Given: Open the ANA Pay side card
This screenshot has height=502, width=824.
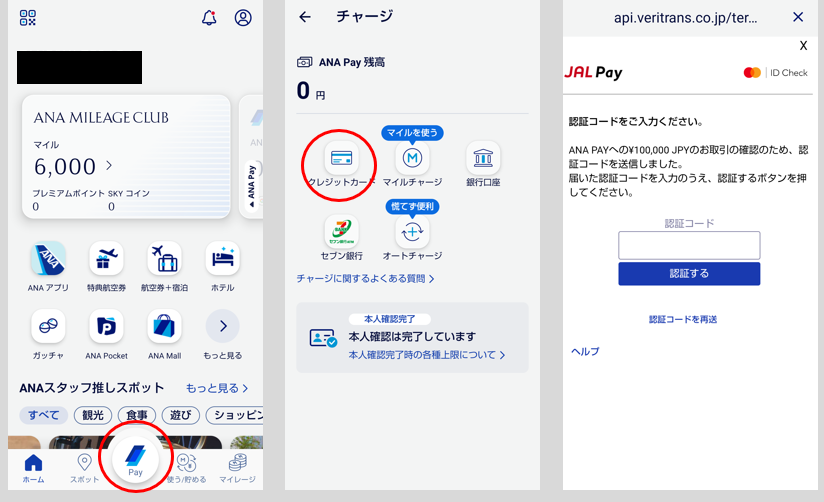Looking at the screenshot, I should pyautogui.click(x=251, y=157).
